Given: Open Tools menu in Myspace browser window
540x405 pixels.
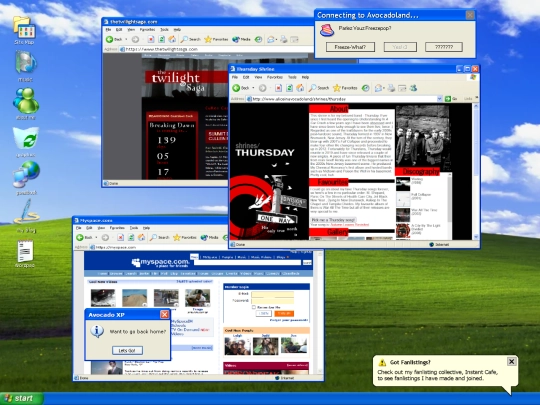Looking at the screenshot, I should click(134, 228).
